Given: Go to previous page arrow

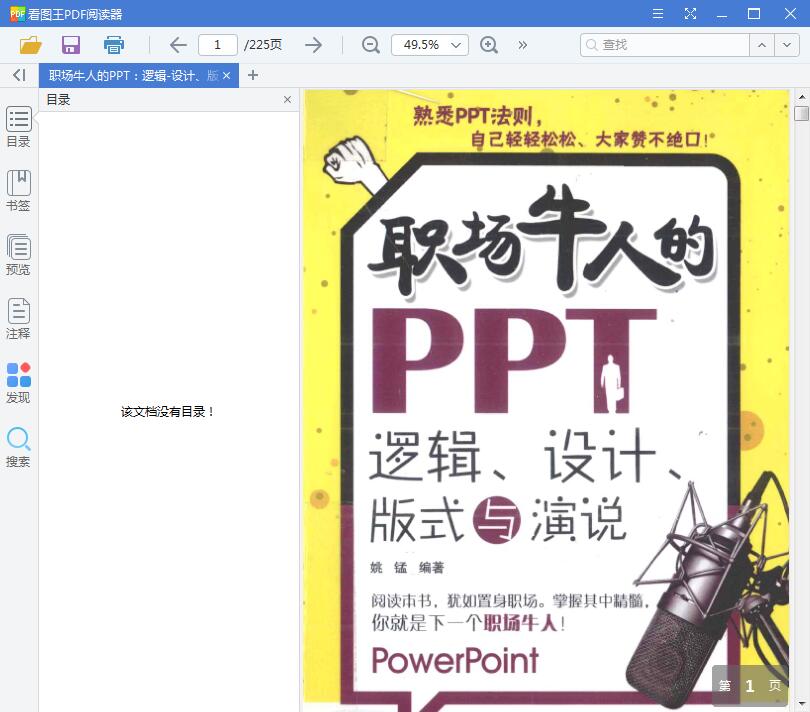Looking at the screenshot, I should (x=178, y=45).
